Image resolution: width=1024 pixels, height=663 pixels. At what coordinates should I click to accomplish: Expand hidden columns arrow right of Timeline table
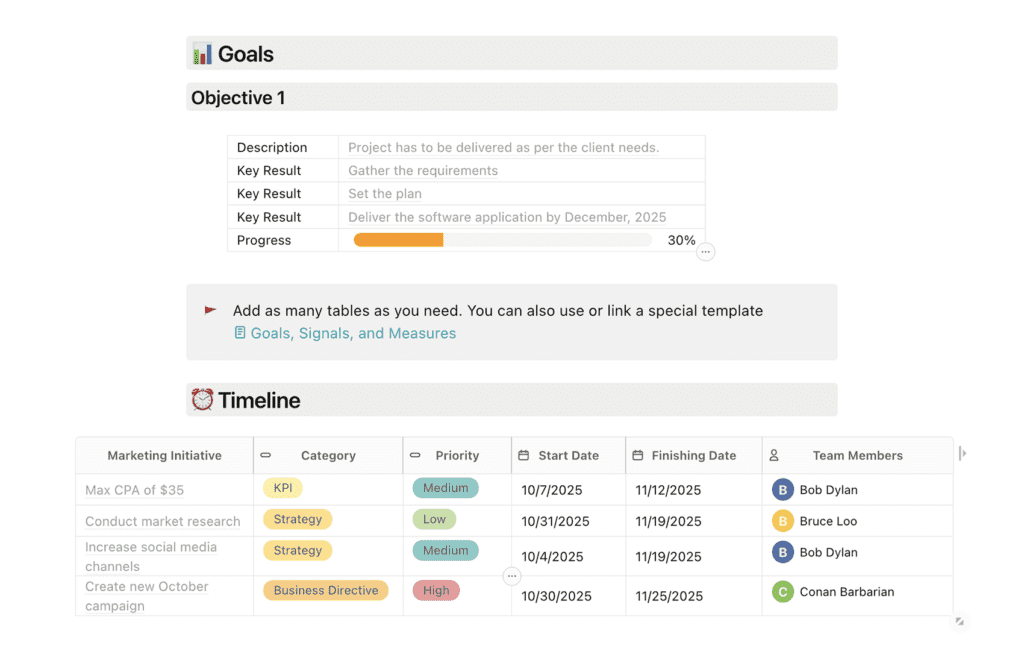(x=962, y=453)
